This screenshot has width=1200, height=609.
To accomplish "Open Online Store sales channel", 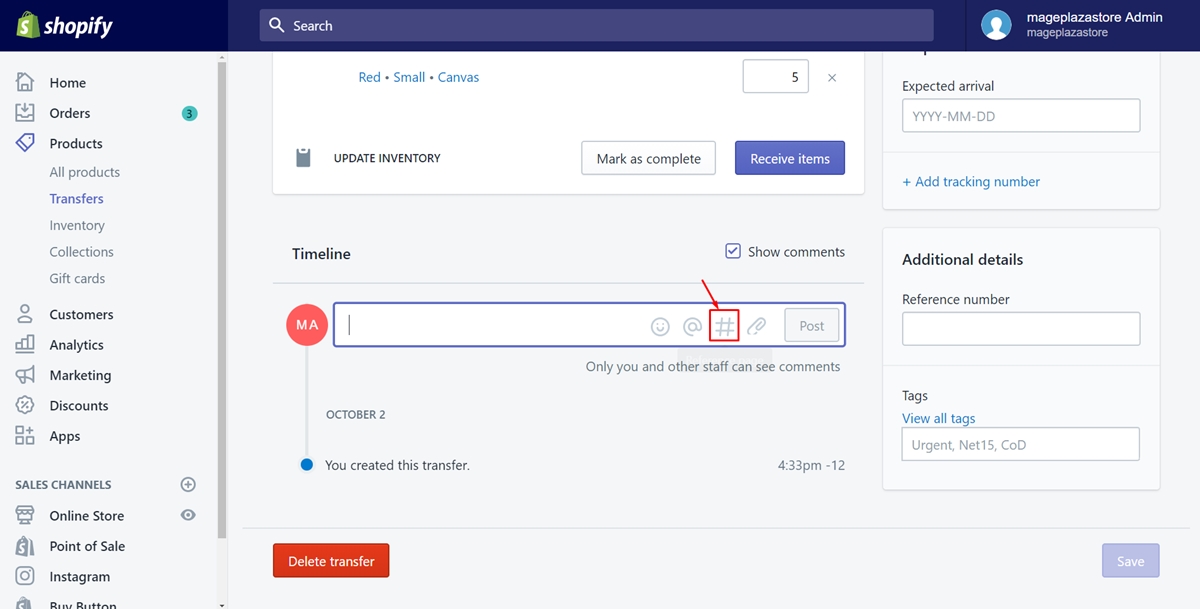I will (87, 516).
